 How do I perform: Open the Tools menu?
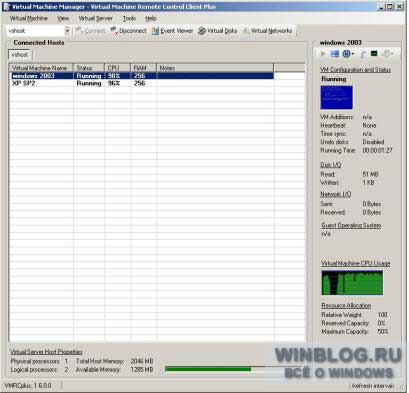point(129,18)
